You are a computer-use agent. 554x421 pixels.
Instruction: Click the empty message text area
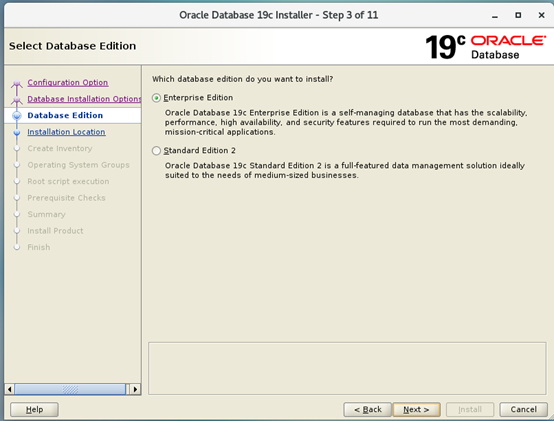click(347, 368)
